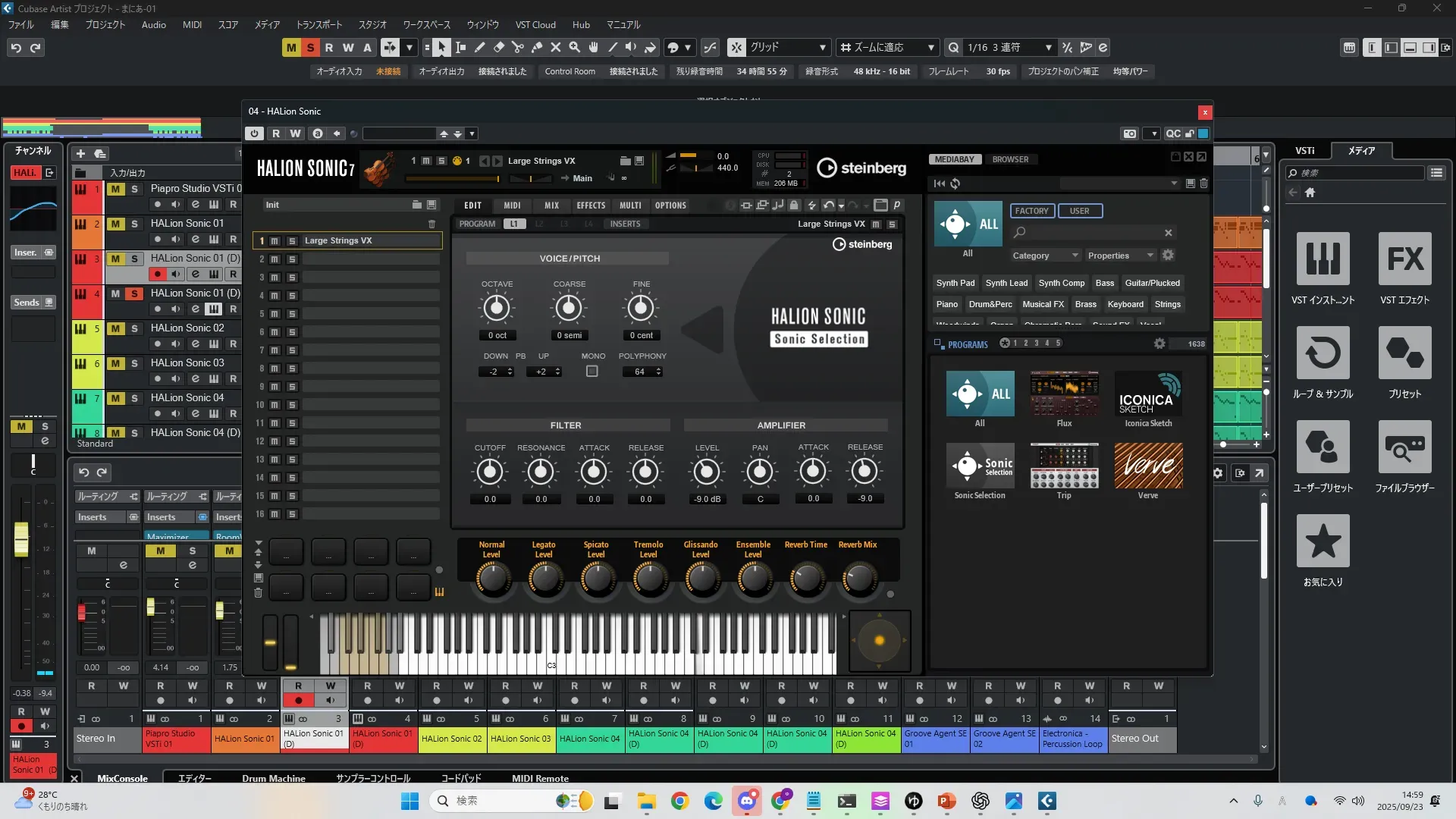Open the Properties filter dropdown

click(x=1119, y=256)
